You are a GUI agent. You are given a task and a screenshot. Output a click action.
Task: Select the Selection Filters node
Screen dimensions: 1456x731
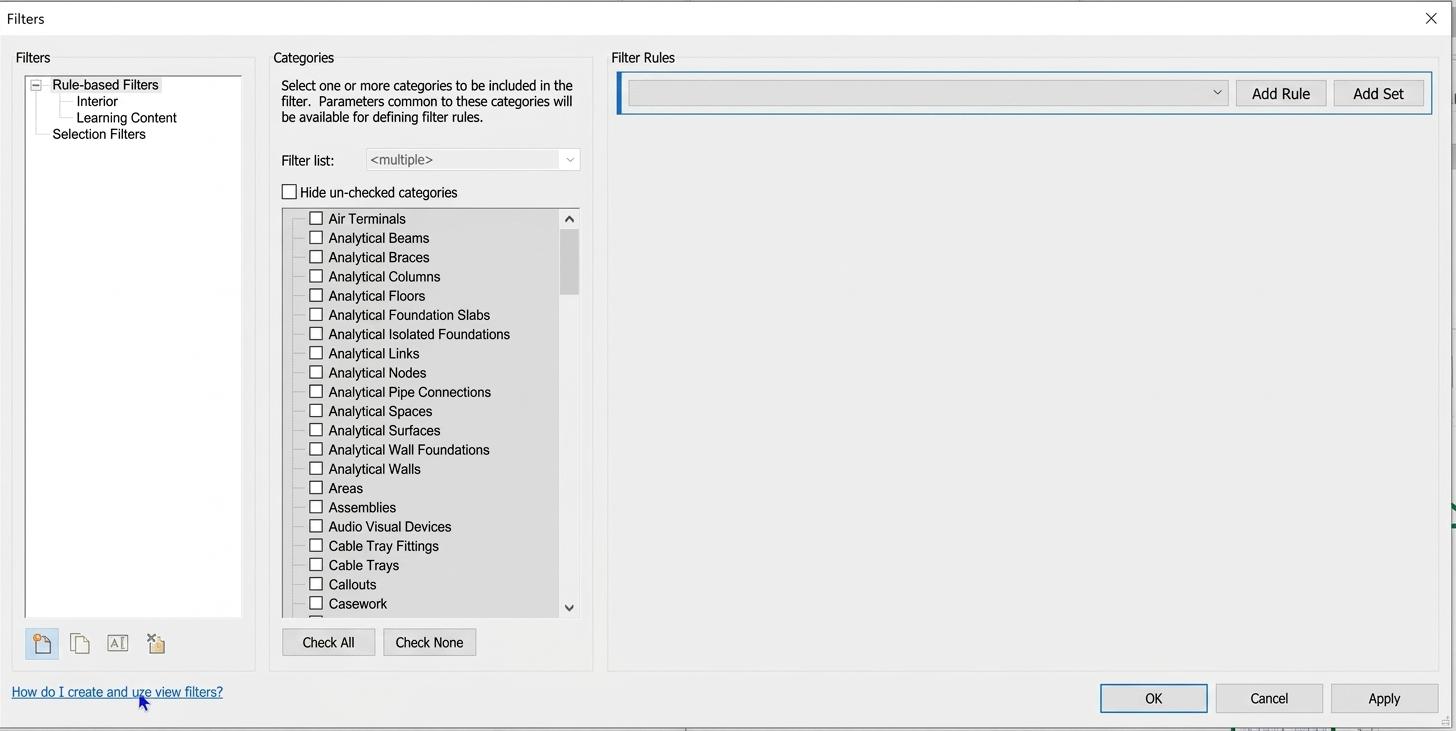tap(99, 134)
